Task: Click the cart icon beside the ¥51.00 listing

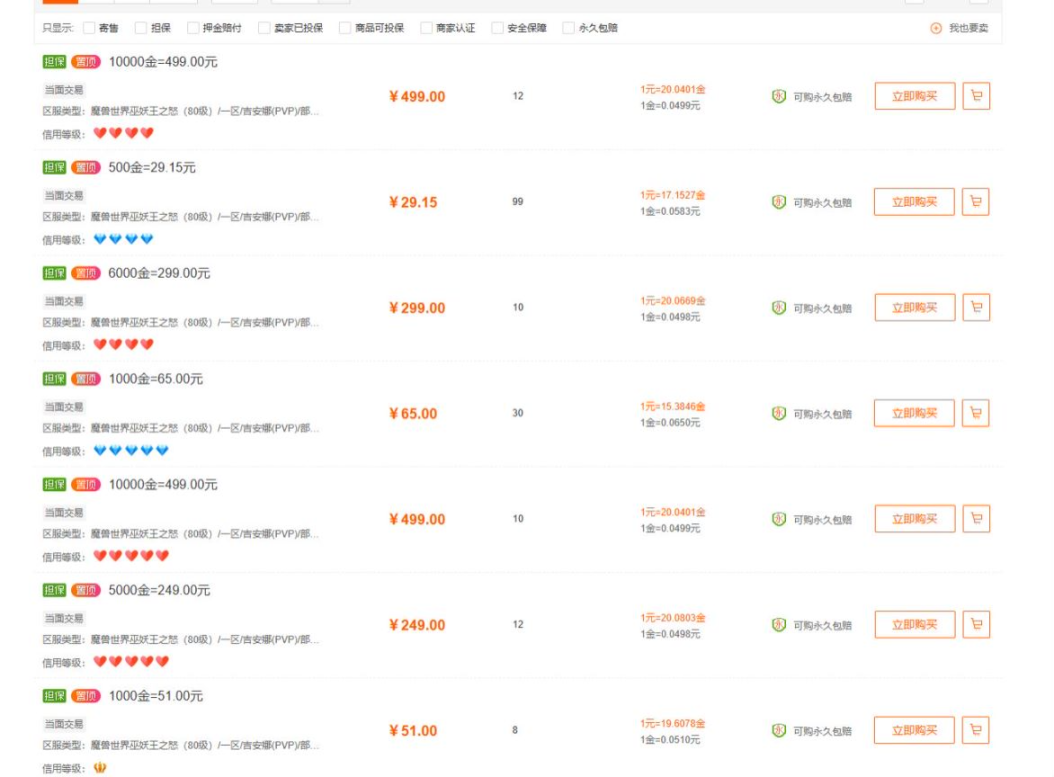Action: [x=976, y=730]
